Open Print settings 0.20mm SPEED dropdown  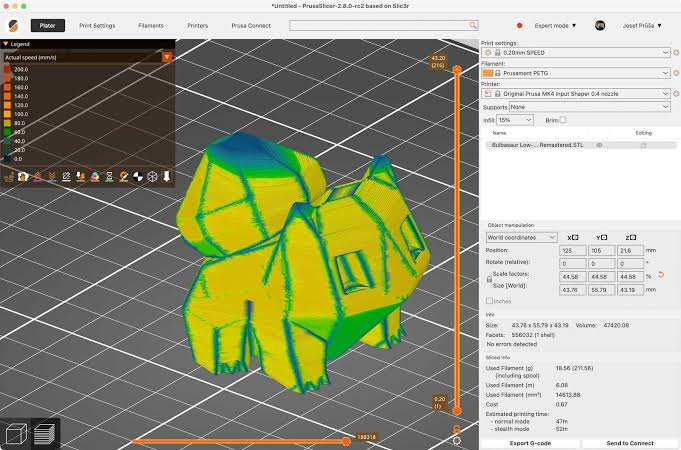(576, 53)
